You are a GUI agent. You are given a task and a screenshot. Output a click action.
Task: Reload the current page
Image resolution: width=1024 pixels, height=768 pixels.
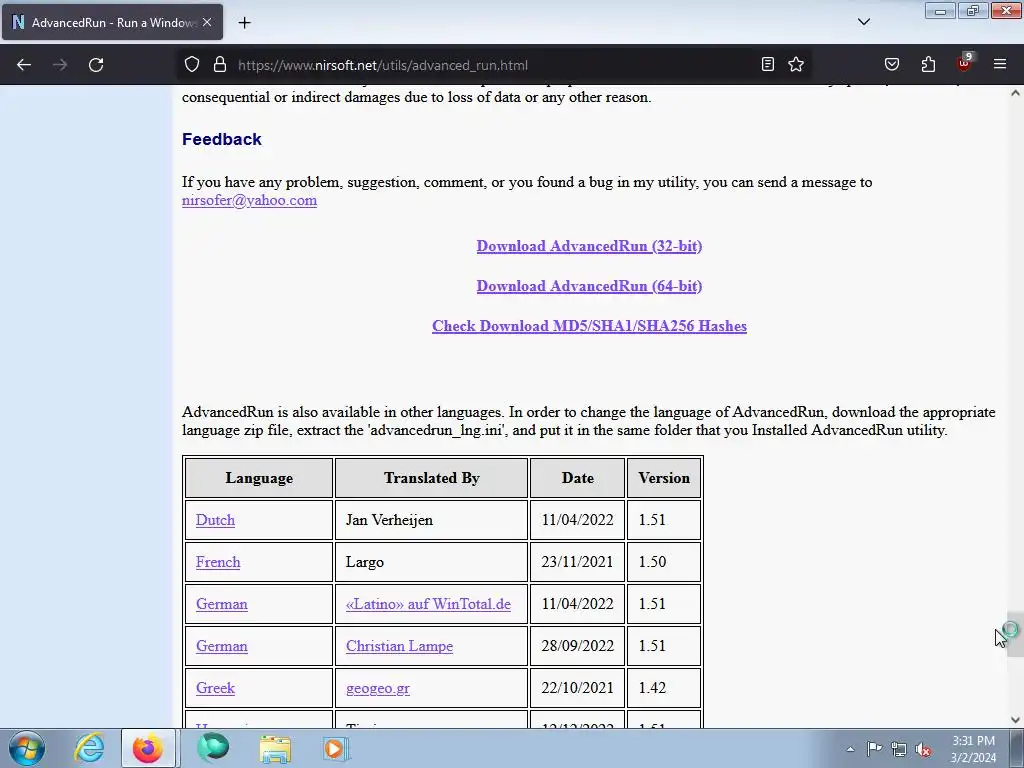tap(96, 65)
